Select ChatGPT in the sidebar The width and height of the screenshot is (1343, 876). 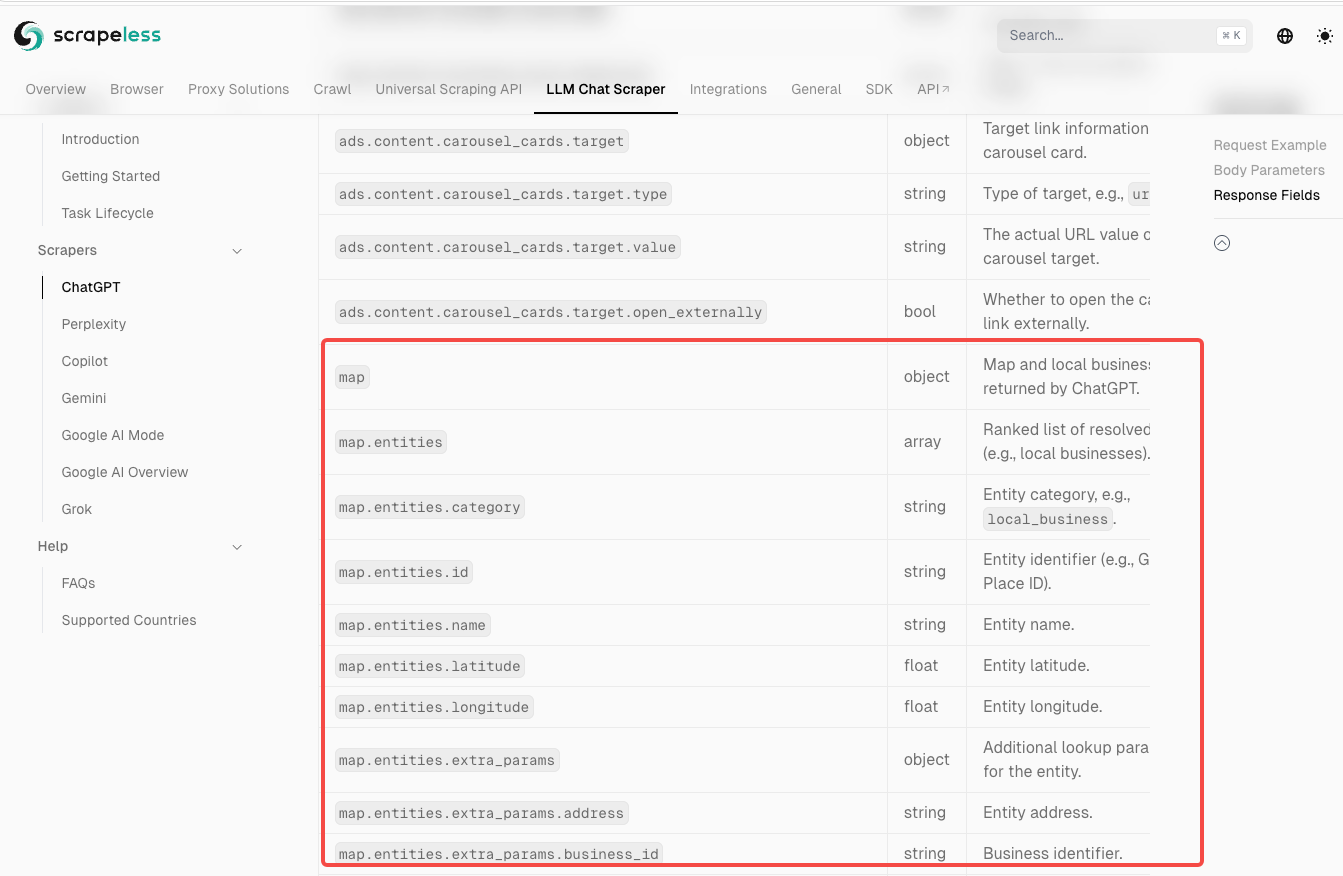(91, 287)
